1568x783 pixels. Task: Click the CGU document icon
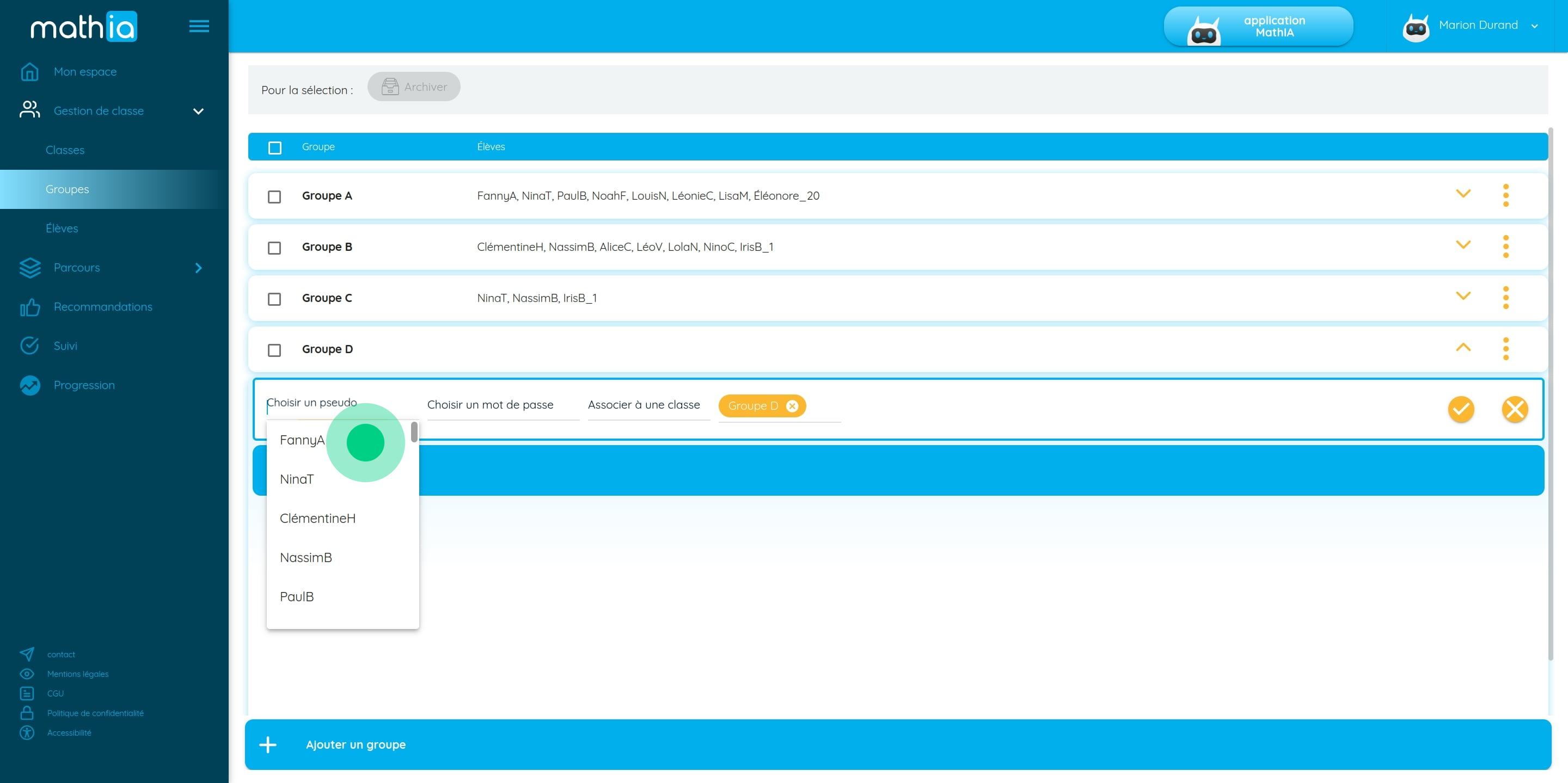27,694
